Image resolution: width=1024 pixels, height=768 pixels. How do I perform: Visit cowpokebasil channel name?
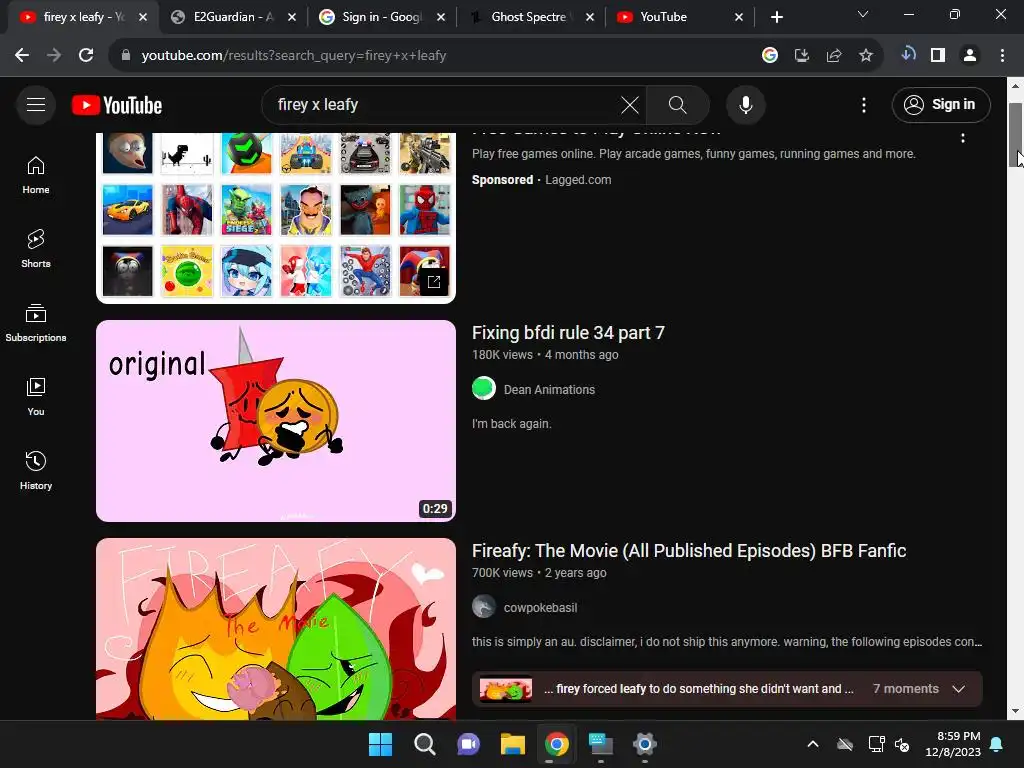coord(540,608)
